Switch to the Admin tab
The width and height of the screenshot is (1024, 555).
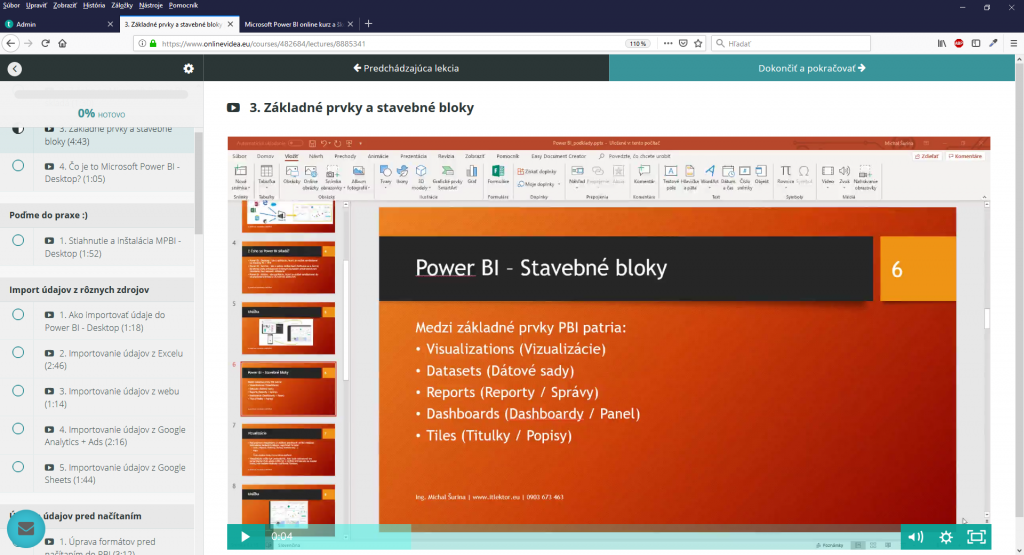tap(59, 24)
